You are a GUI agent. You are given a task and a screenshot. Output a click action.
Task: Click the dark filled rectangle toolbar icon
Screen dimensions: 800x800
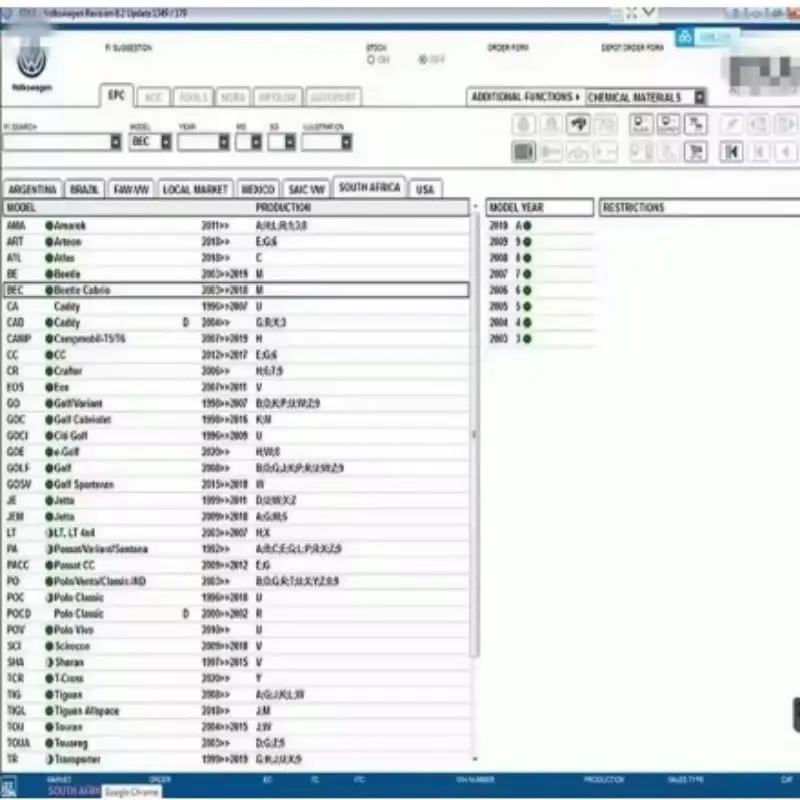pyautogui.click(x=523, y=152)
